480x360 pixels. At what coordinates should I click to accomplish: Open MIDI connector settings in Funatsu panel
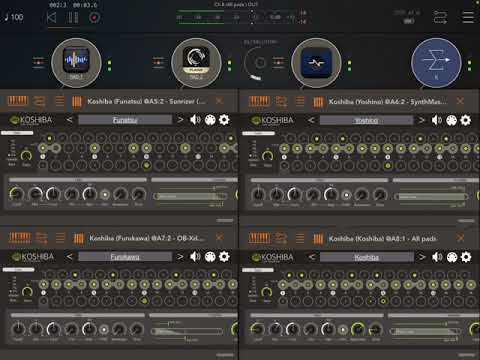click(x=210, y=120)
